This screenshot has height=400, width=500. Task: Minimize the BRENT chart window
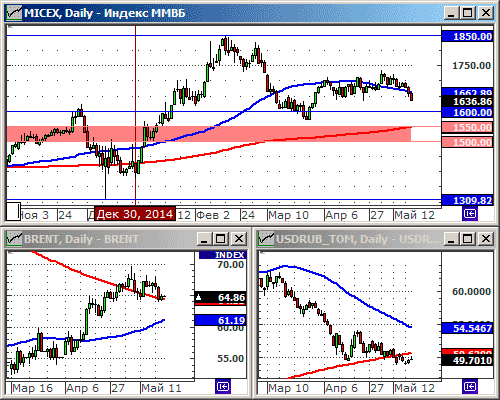205,239
